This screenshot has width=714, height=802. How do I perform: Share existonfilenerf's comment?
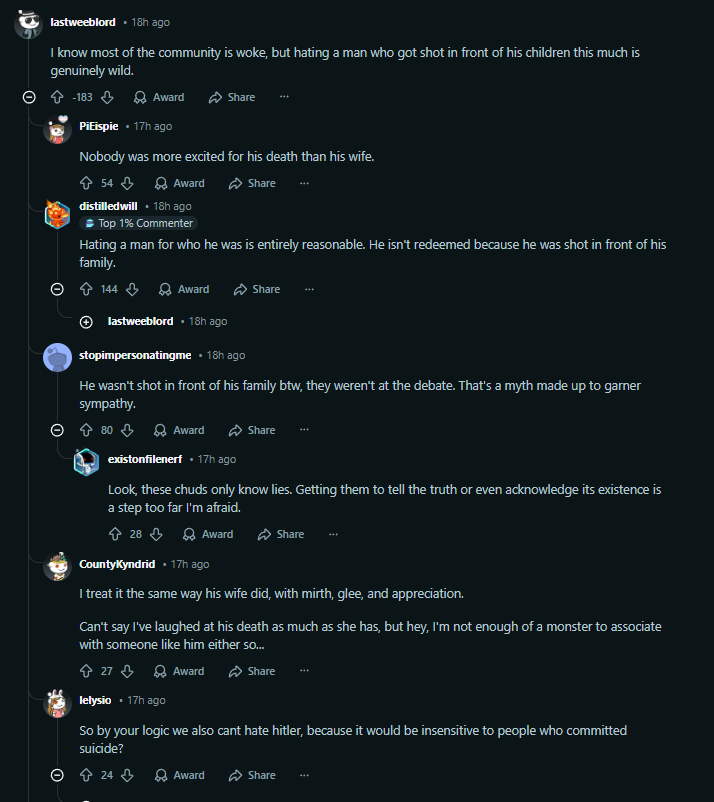pos(281,534)
